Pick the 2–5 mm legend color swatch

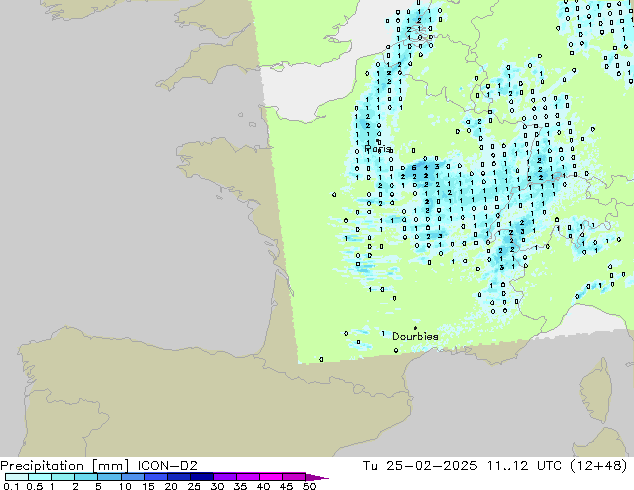pyautogui.click(x=86, y=477)
